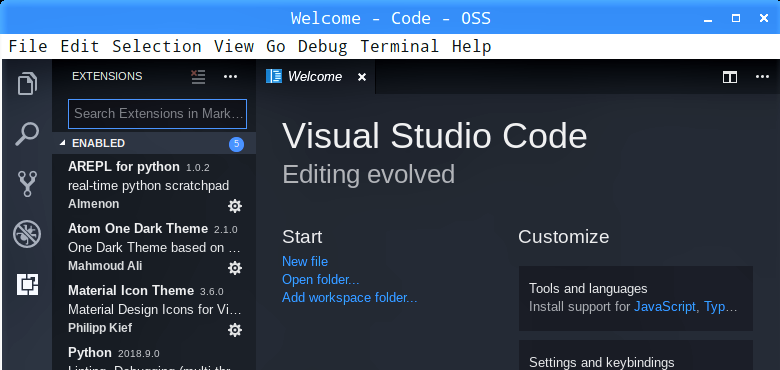Open the Go menu
This screenshot has height=370, width=780.
276,46
